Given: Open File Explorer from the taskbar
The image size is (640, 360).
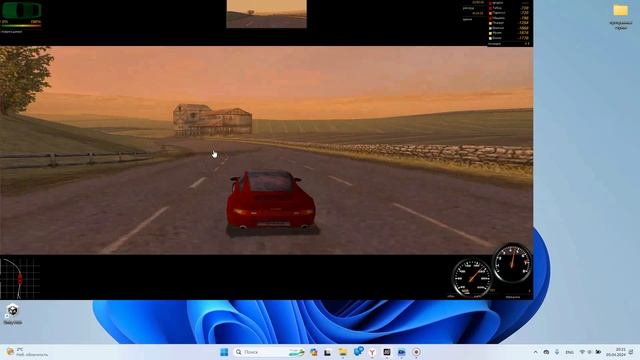Looking at the screenshot, I should pos(343,352).
